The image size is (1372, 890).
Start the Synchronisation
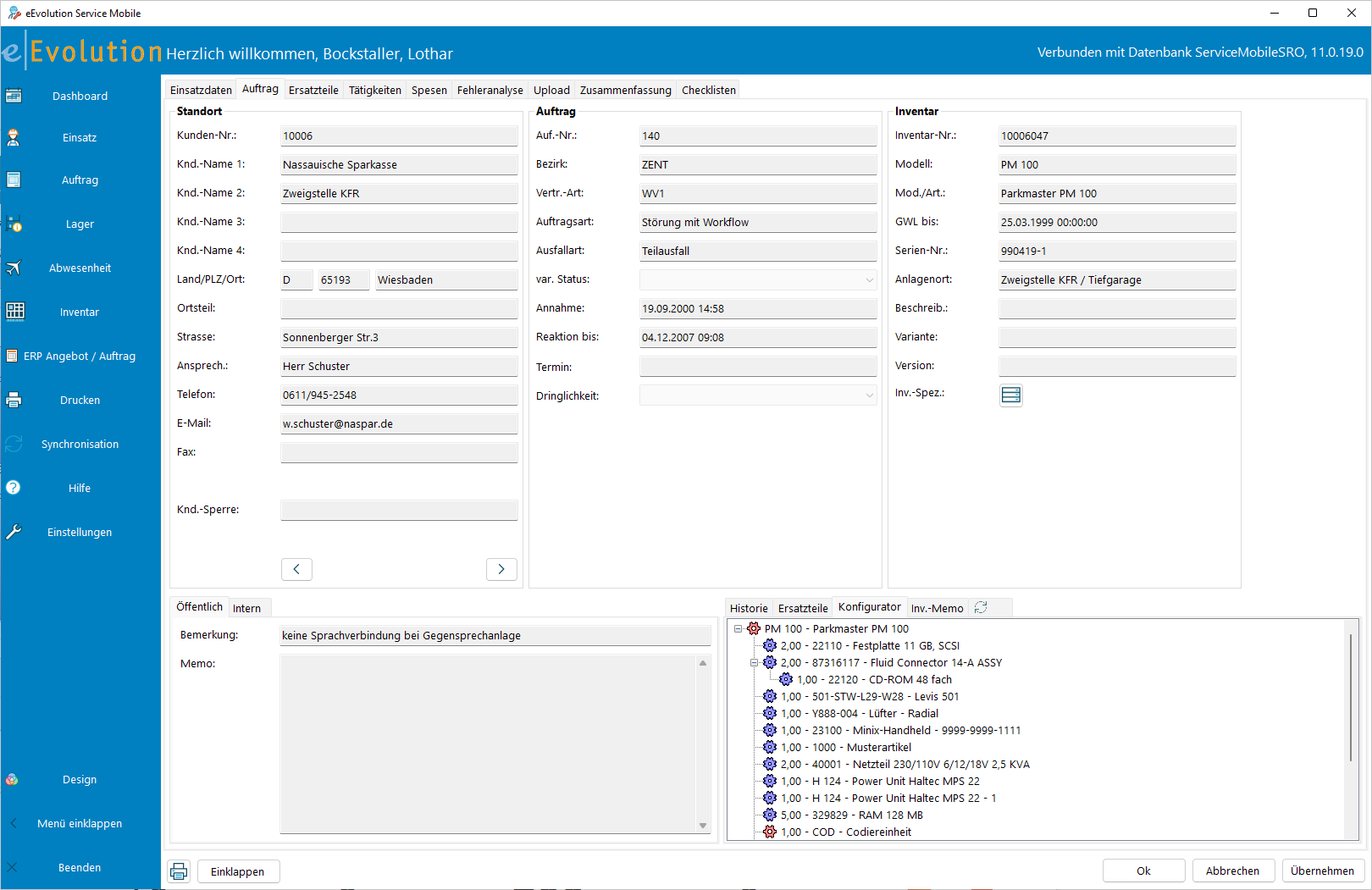(80, 444)
